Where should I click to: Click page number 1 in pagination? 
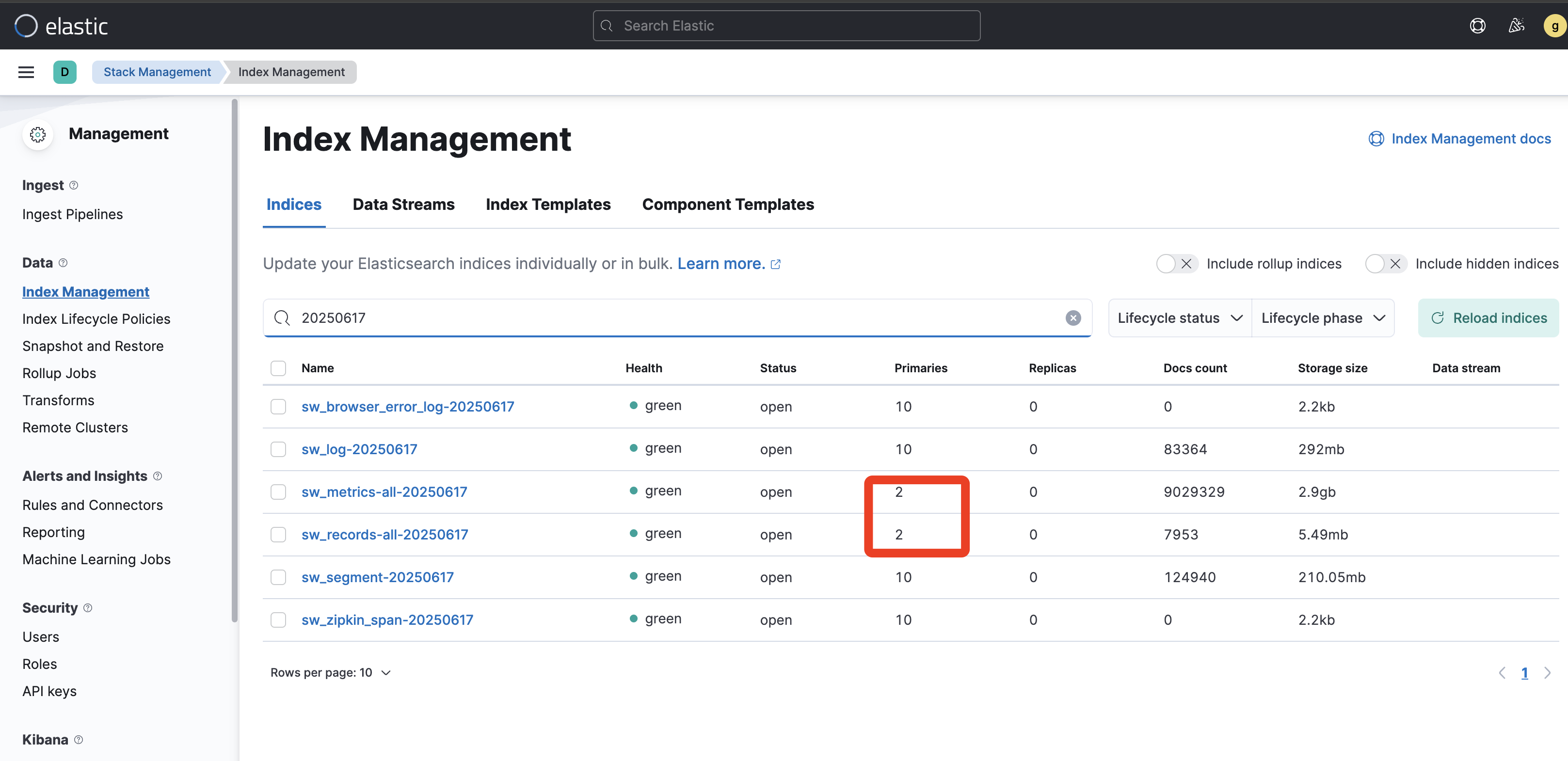click(1524, 673)
